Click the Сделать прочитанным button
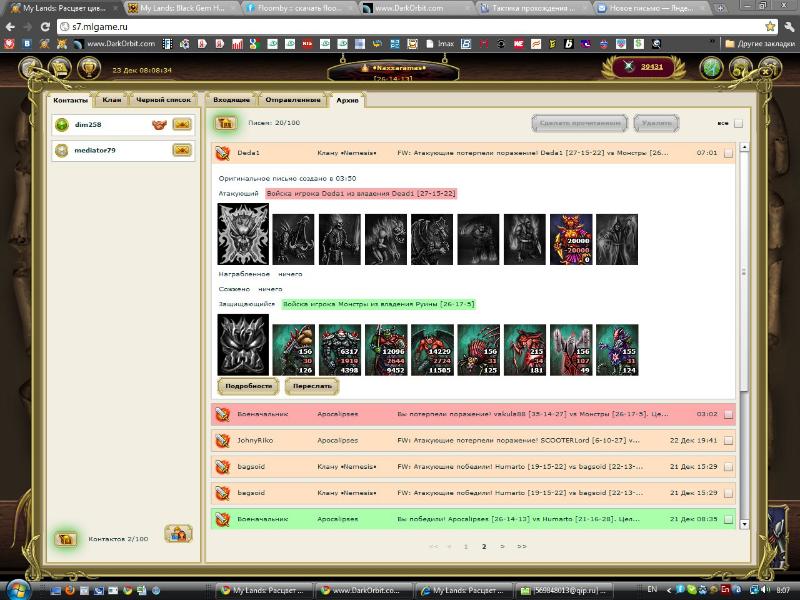 [580, 123]
